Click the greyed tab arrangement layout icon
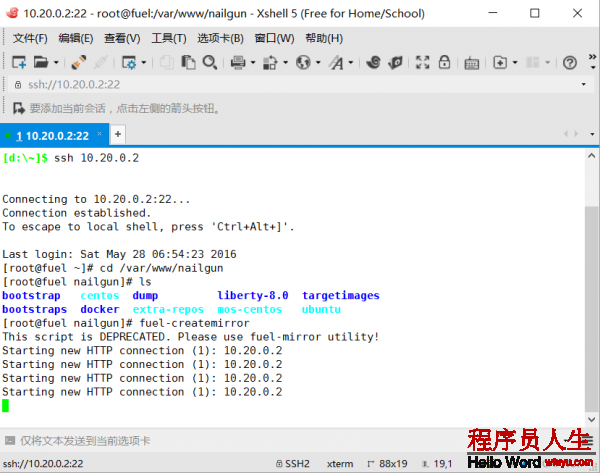This screenshot has height=473, width=600. (x=533, y=62)
